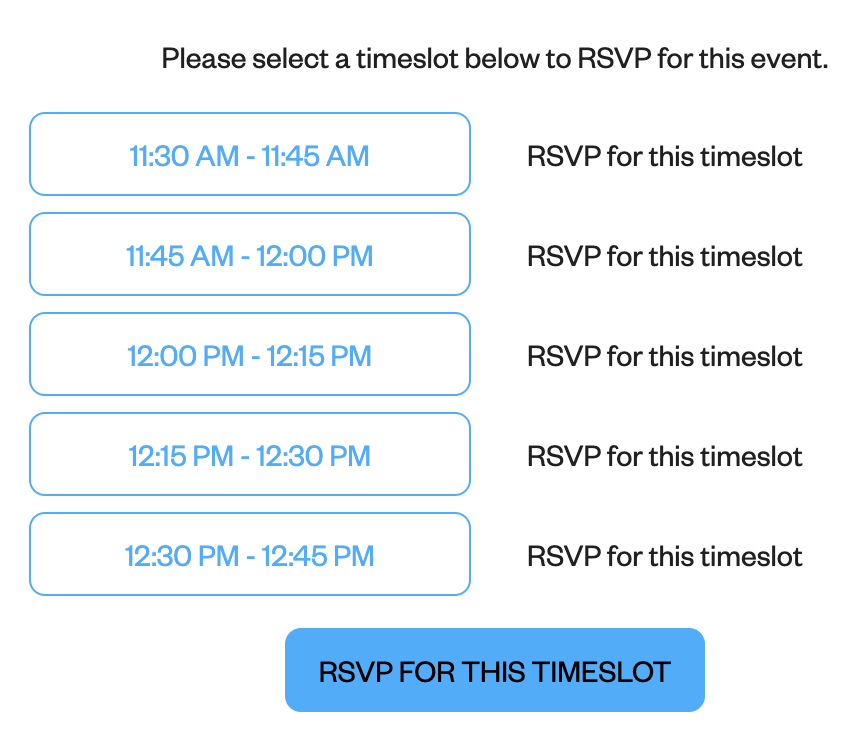
Task: Select the timeslot beginning at 12:30 PM
Action: point(250,554)
